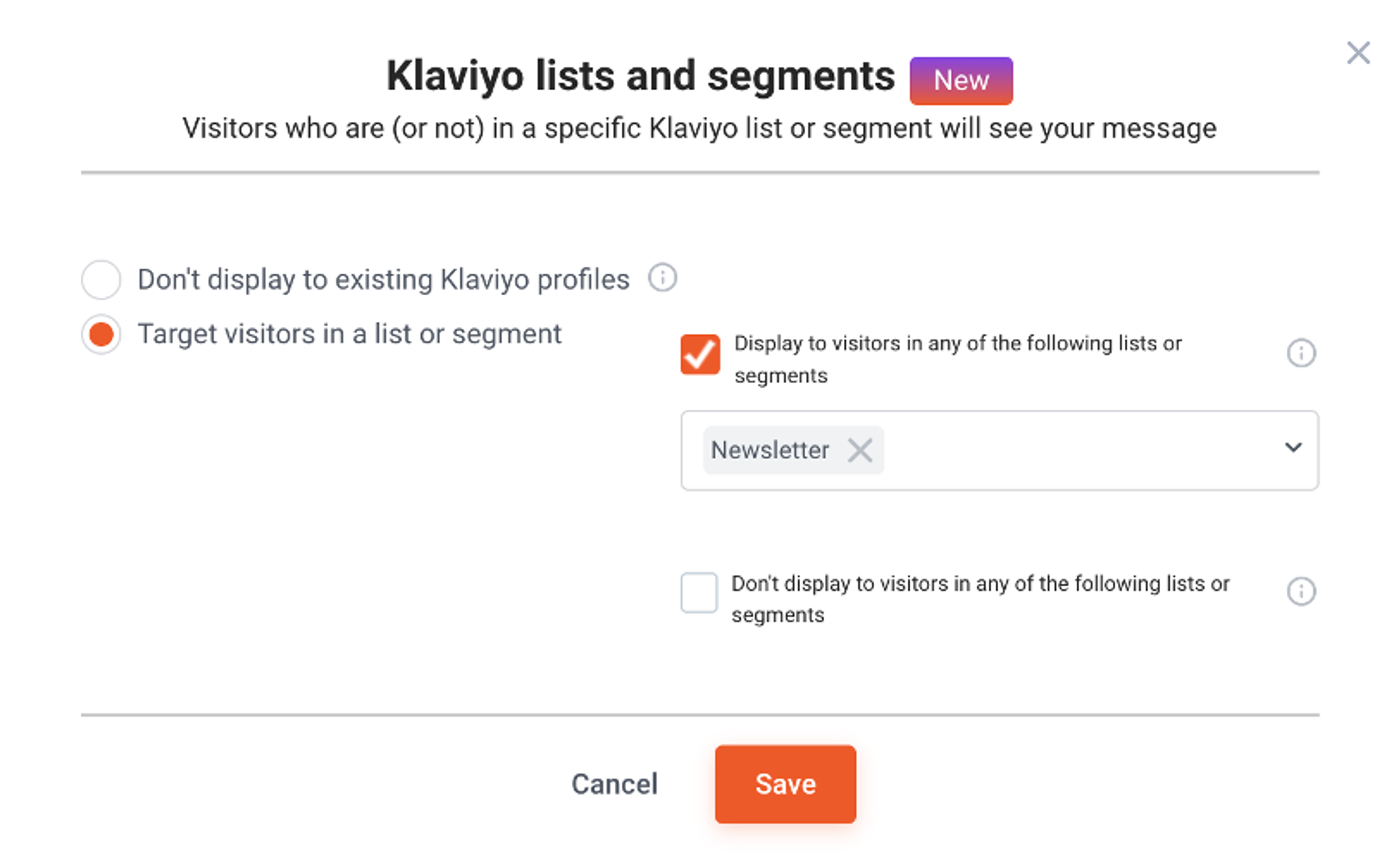The image size is (1399, 868).
Task: Click the info icon next to the don't-display checkbox
Action: pyautogui.click(x=1302, y=591)
